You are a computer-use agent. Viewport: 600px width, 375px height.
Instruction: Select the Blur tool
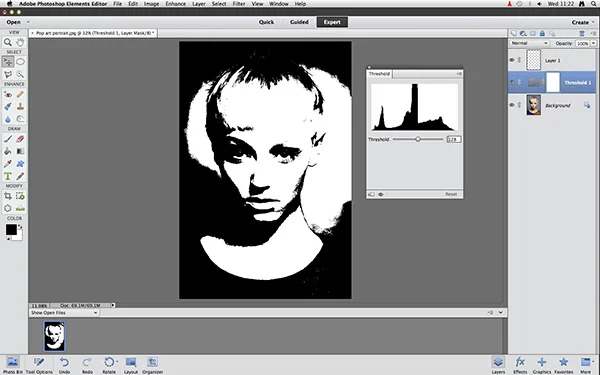click(8, 119)
